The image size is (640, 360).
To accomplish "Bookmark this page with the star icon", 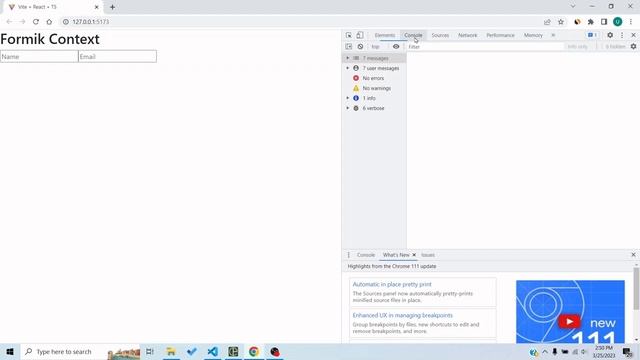I will click(561, 22).
